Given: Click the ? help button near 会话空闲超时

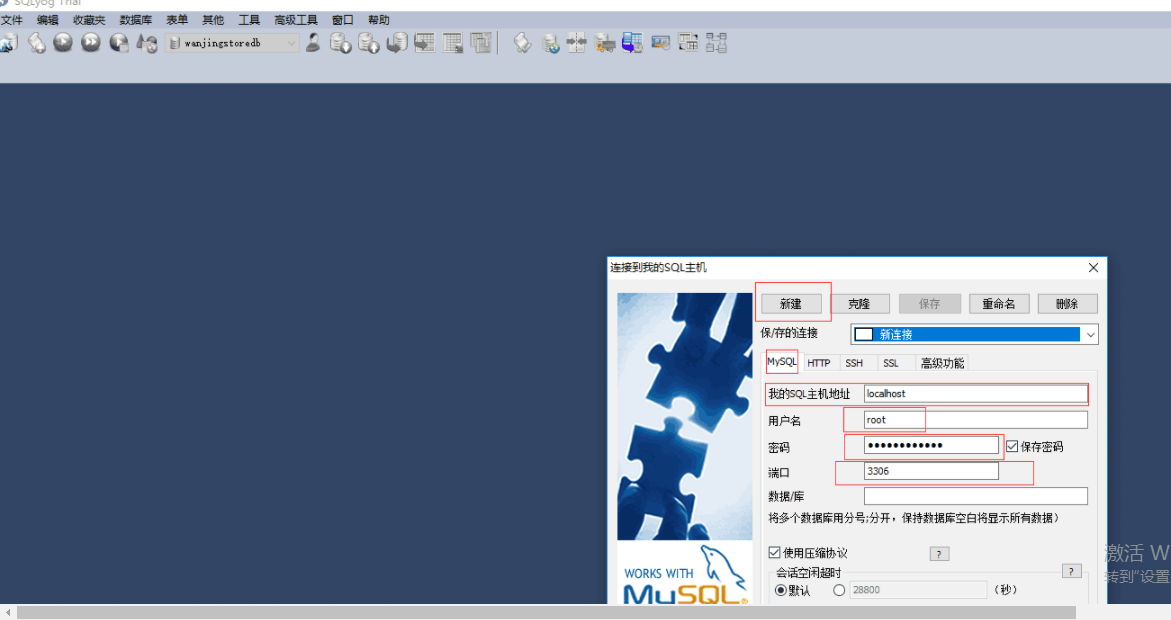Looking at the screenshot, I should point(1071,571).
